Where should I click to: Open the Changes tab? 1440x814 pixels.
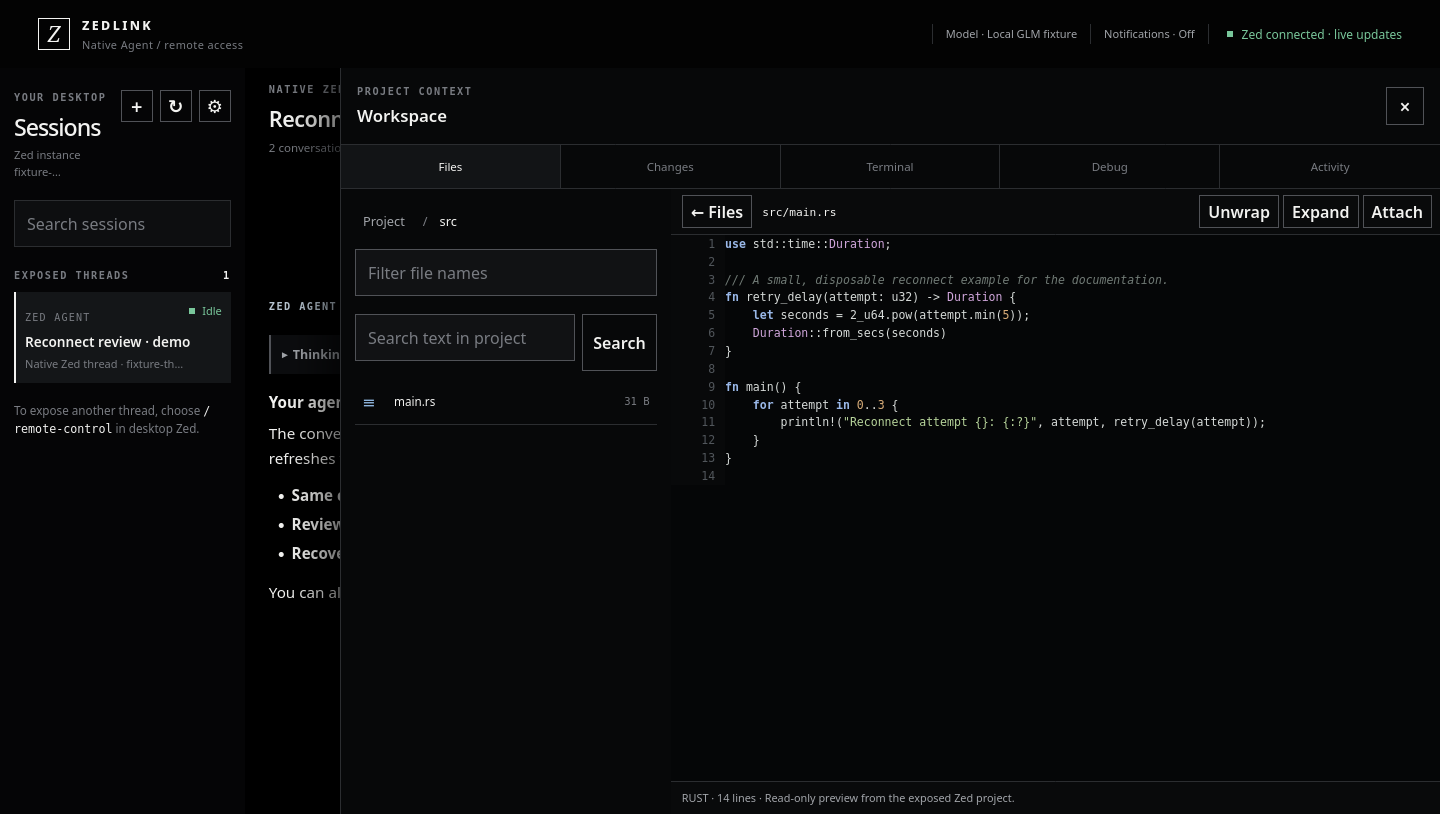pos(670,167)
